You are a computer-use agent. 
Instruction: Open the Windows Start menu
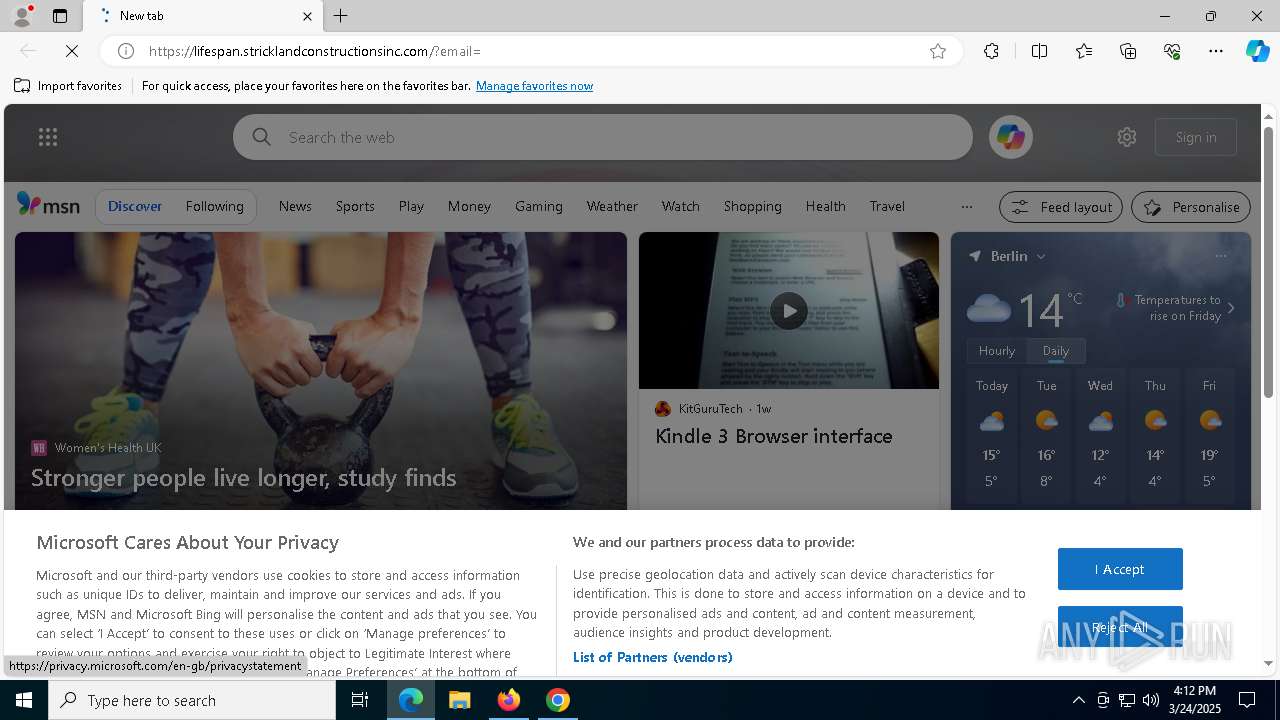click(x=24, y=700)
